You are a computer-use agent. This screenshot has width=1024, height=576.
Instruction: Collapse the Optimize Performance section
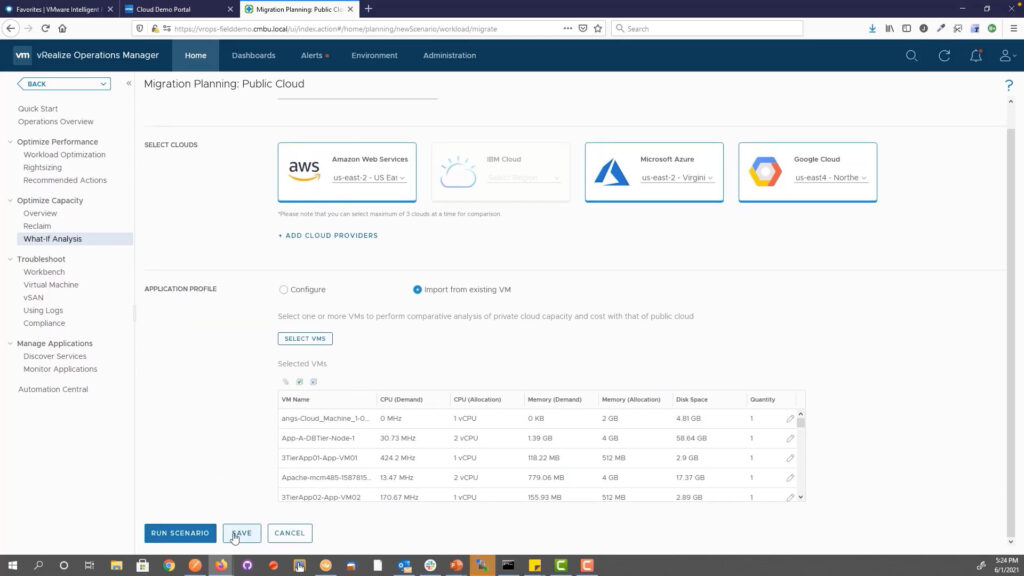coord(10,142)
